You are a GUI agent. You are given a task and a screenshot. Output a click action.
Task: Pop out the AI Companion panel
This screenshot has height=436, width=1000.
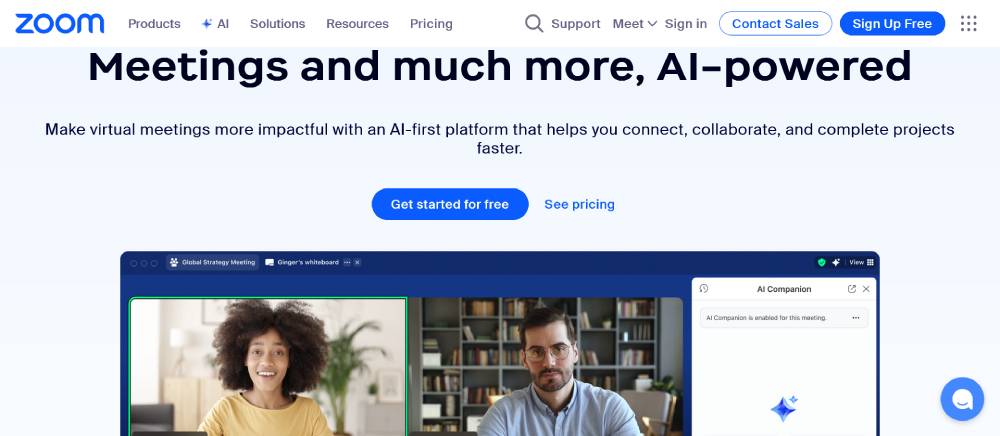tap(851, 289)
